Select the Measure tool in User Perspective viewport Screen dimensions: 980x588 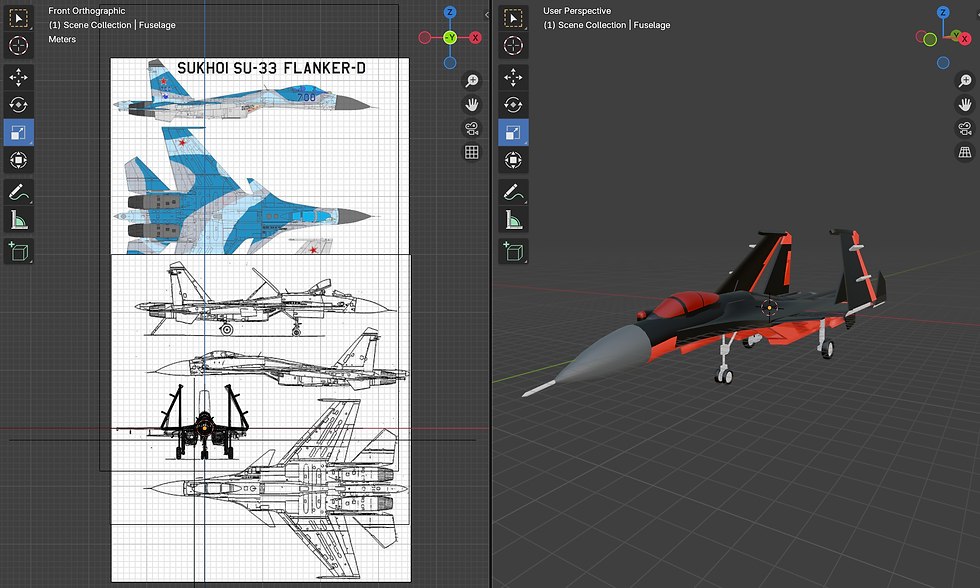[513, 220]
